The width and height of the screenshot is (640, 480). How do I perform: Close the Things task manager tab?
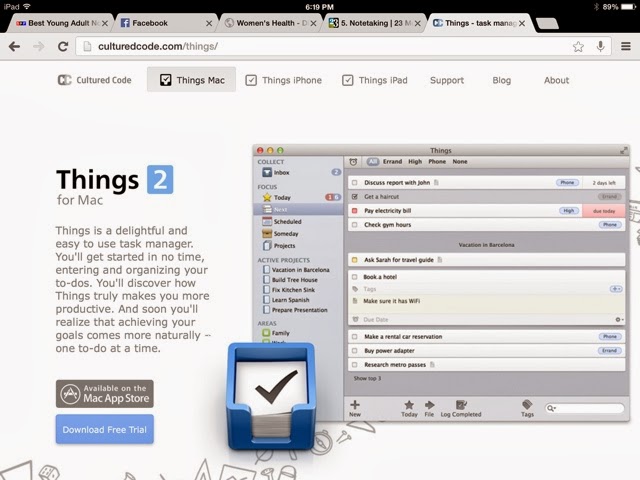pos(522,23)
